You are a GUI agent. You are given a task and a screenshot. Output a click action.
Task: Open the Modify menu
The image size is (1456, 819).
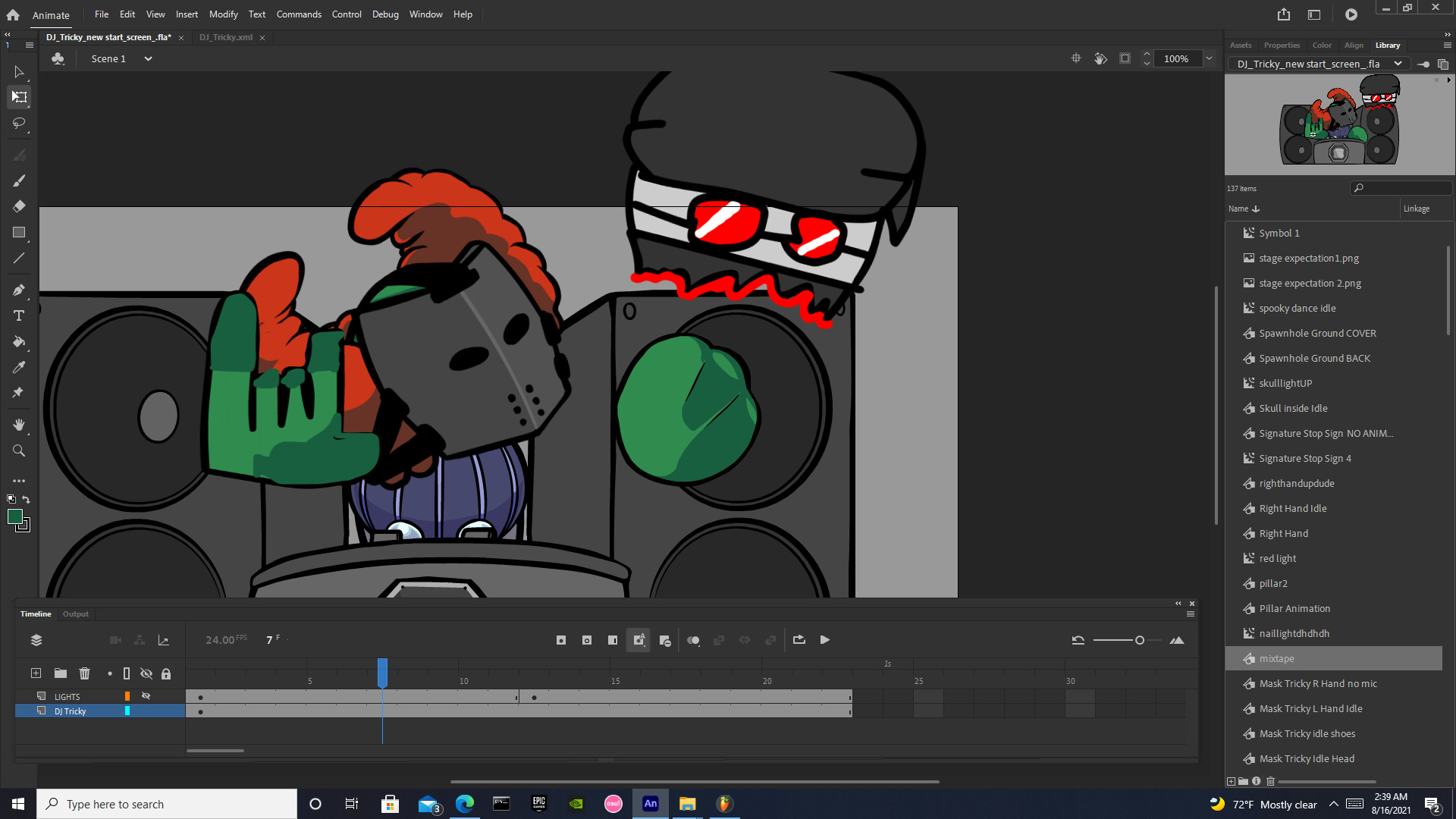[223, 14]
